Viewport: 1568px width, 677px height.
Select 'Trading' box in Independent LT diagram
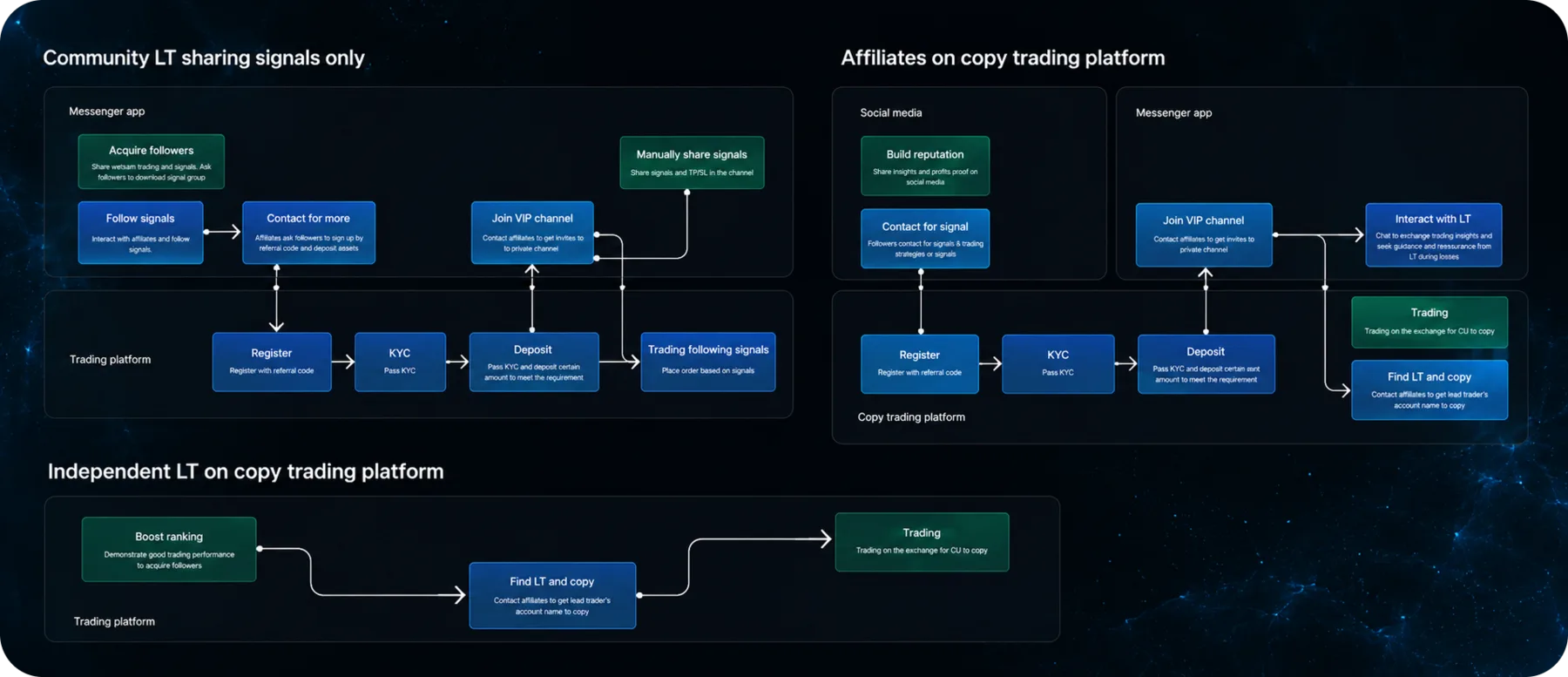(922, 542)
